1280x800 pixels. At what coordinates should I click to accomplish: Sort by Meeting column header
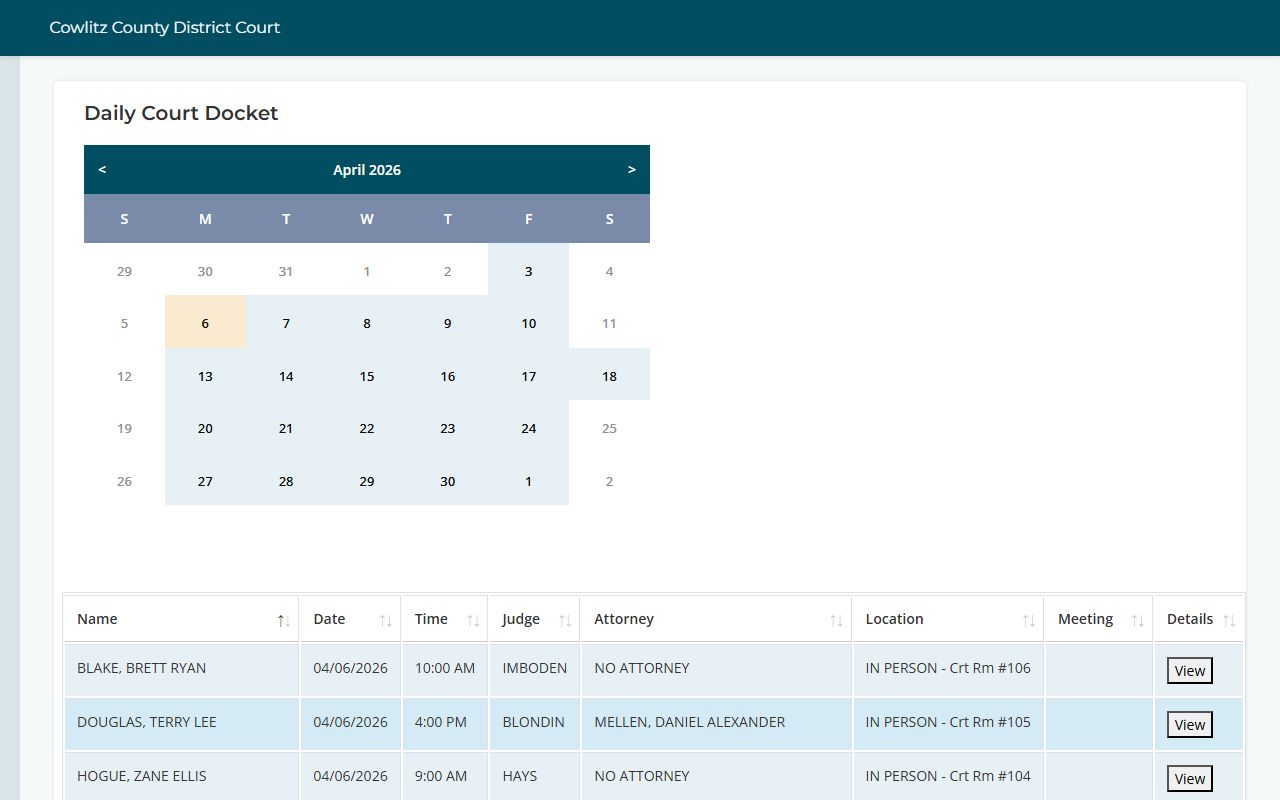1098,619
